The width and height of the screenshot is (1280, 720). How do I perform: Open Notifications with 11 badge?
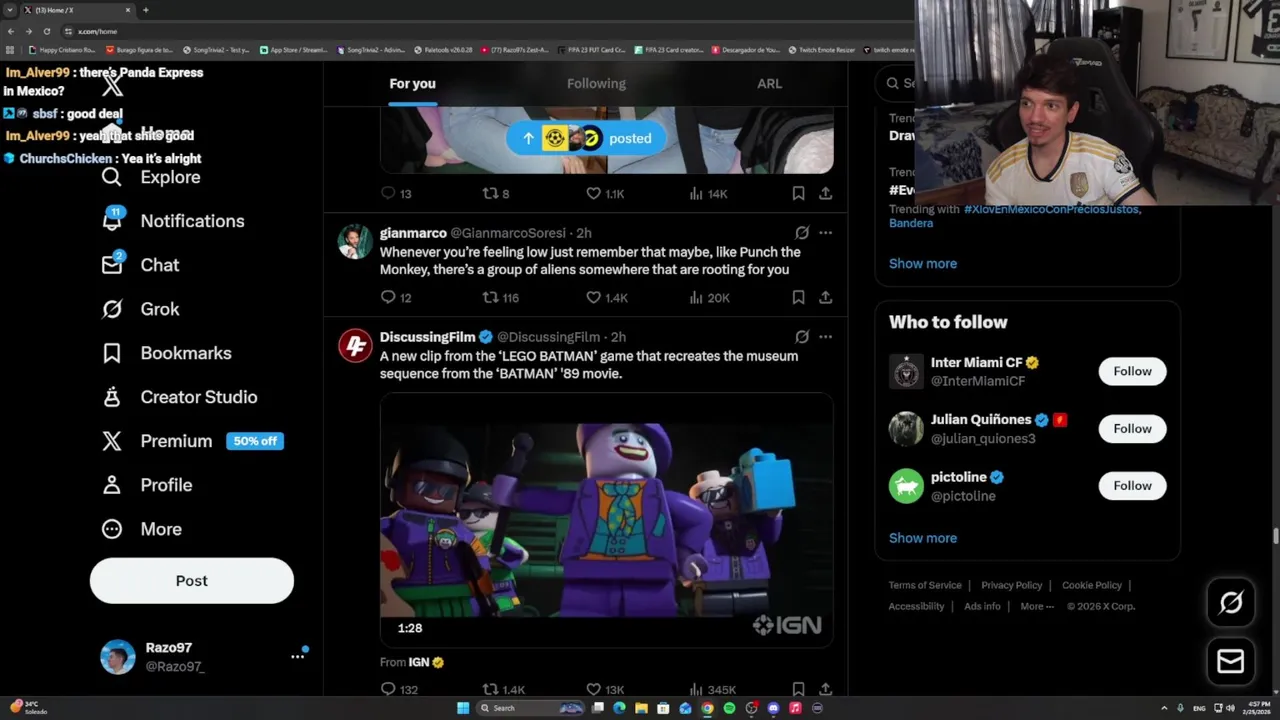173,221
